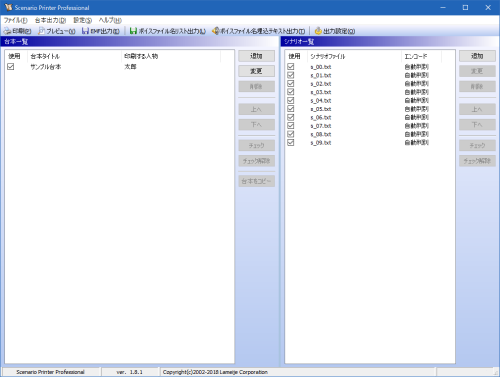This screenshot has height=377, width=500.
Task: Click 追加 button in 台本一覧 panel
Action: click(x=256, y=56)
